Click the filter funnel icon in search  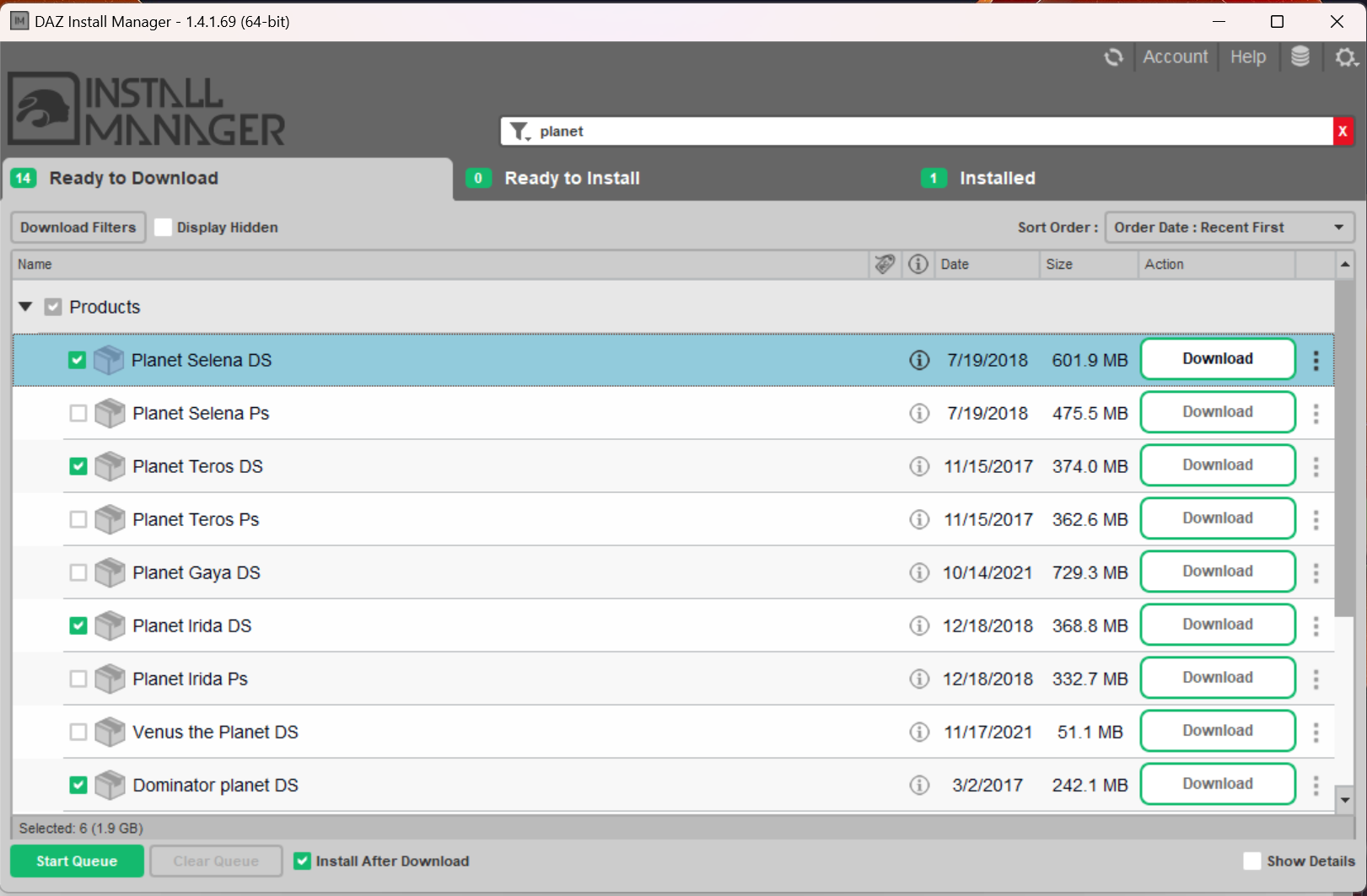(x=519, y=131)
